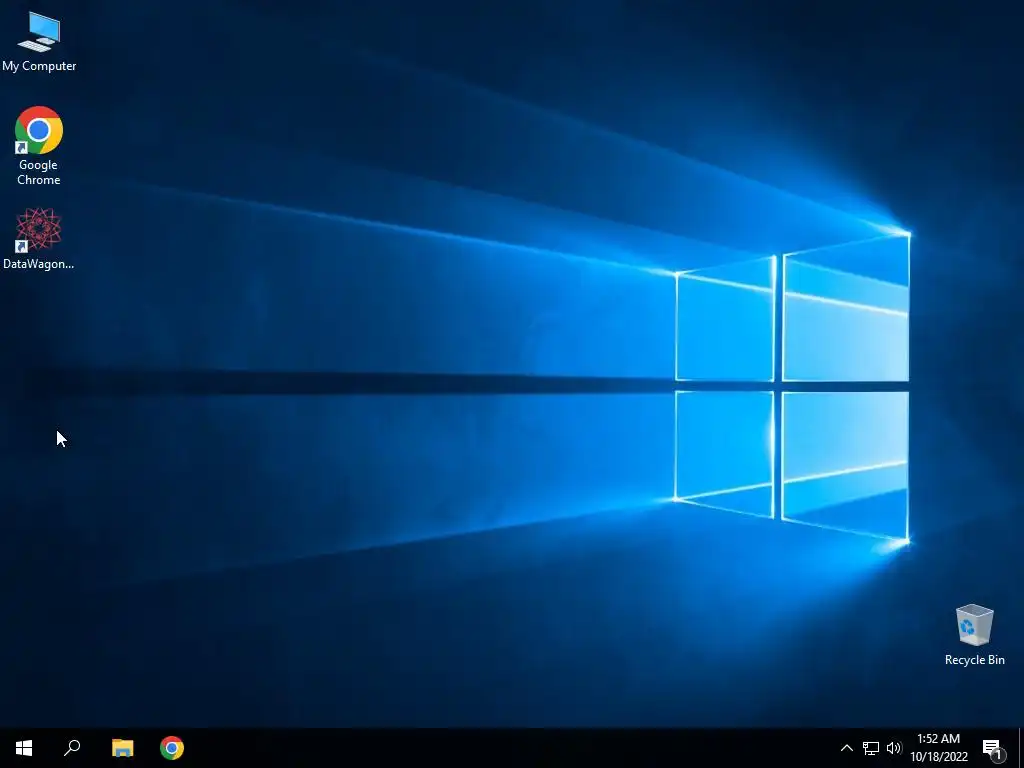Click the Show desktop strip at the end of the taskbar
1024x768 pixels.
1021,748
